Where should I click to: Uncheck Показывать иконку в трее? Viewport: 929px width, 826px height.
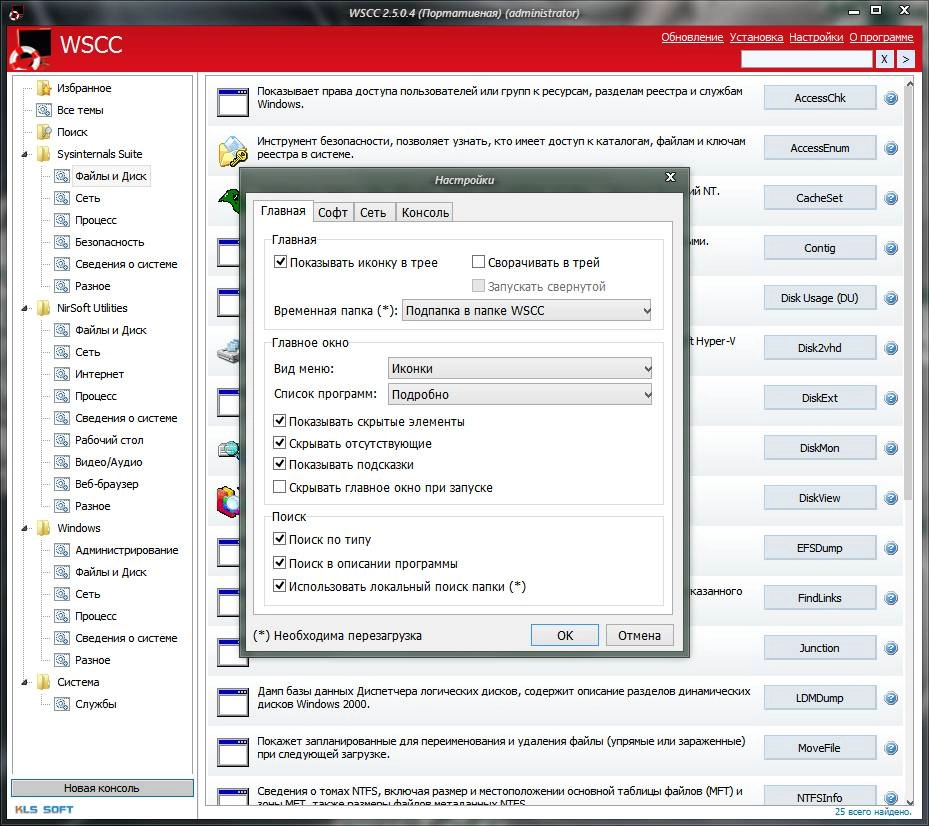coord(280,261)
